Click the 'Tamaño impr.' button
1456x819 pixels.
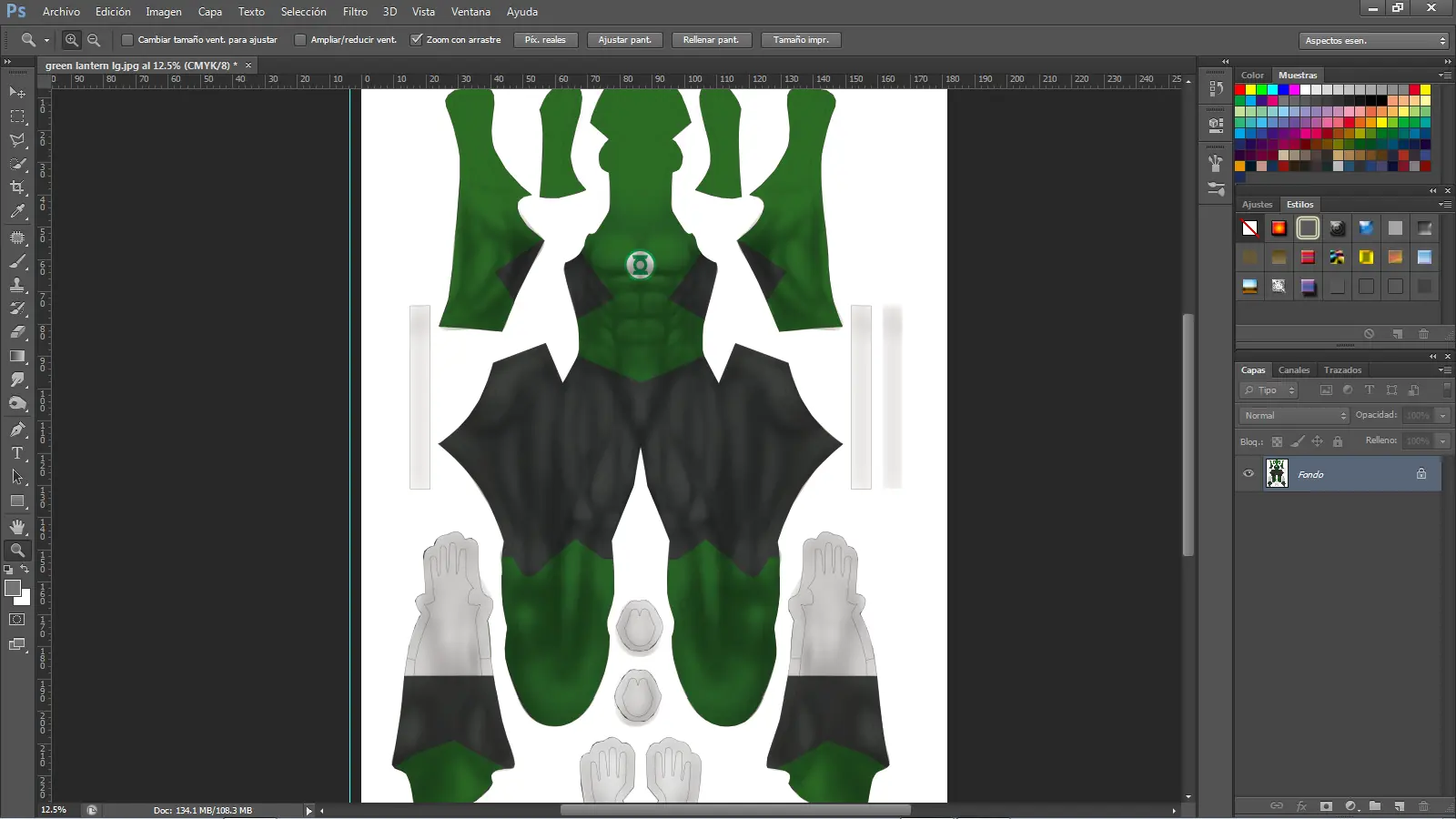(x=801, y=40)
